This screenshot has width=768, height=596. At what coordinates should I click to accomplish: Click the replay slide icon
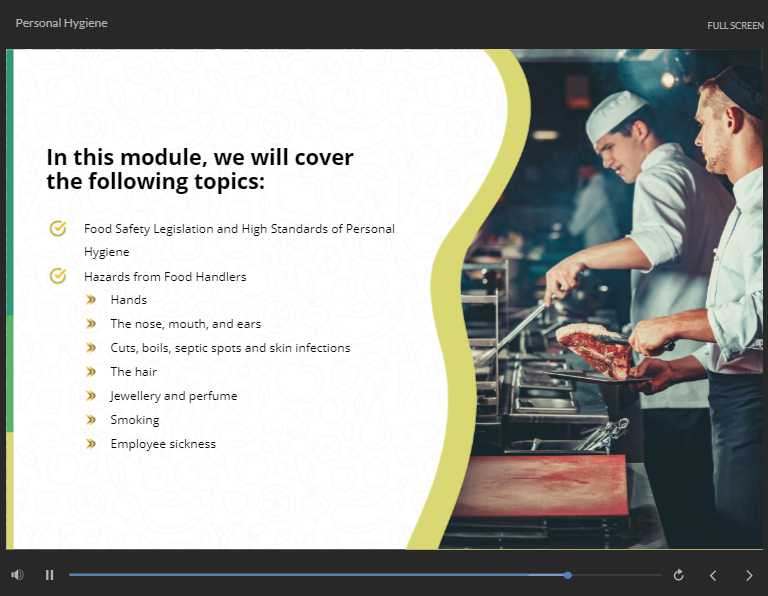[x=678, y=575]
